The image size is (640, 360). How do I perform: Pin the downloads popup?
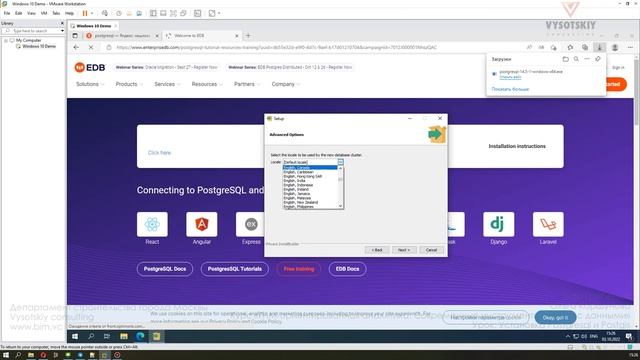(598, 59)
